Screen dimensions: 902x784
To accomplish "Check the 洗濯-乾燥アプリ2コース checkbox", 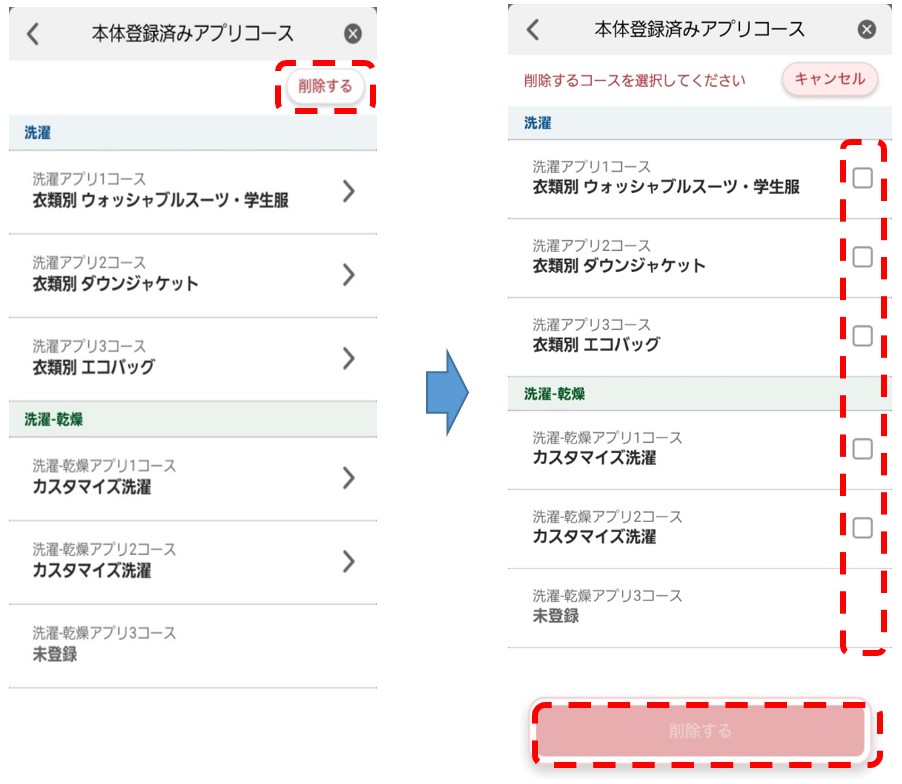I will (862, 527).
